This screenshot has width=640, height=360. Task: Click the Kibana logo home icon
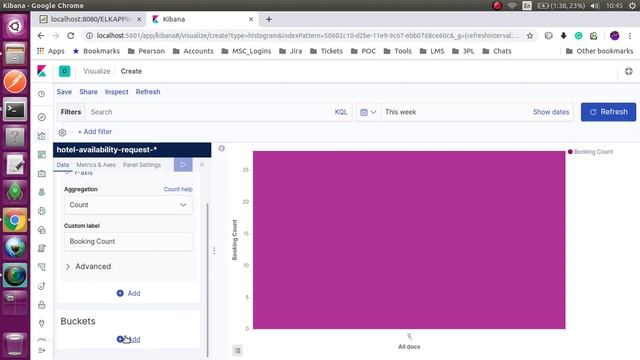pyautogui.click(x=42, y=71)
